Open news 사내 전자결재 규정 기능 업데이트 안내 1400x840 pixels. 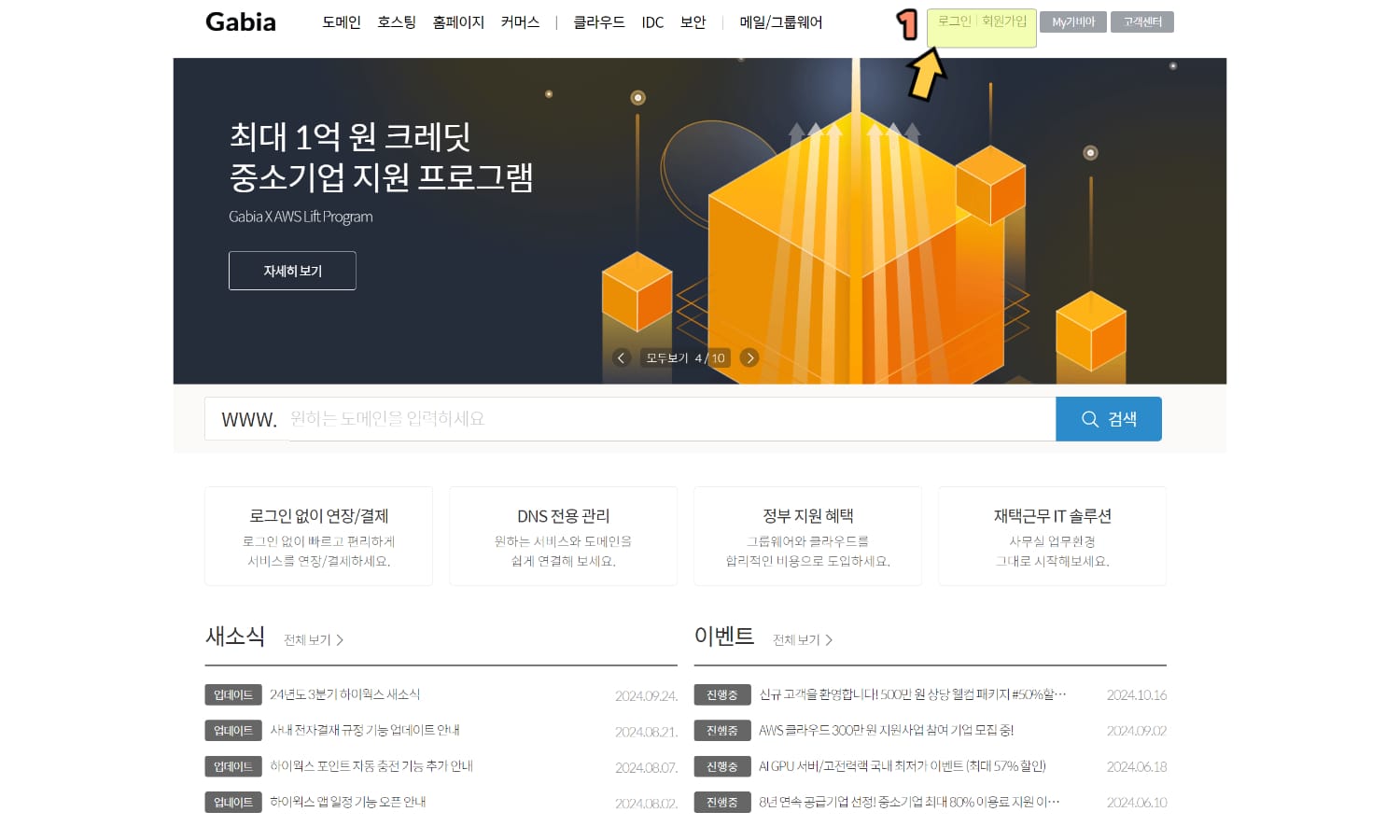(x=365, y=730)
